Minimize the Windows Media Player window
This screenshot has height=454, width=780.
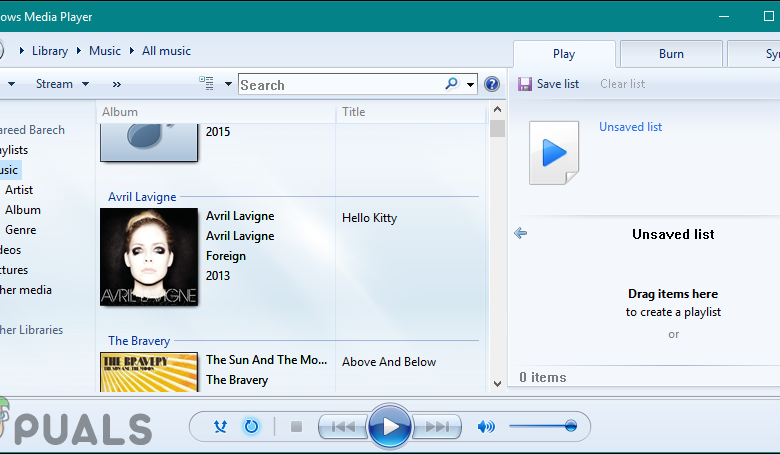(x=724, y=16)
